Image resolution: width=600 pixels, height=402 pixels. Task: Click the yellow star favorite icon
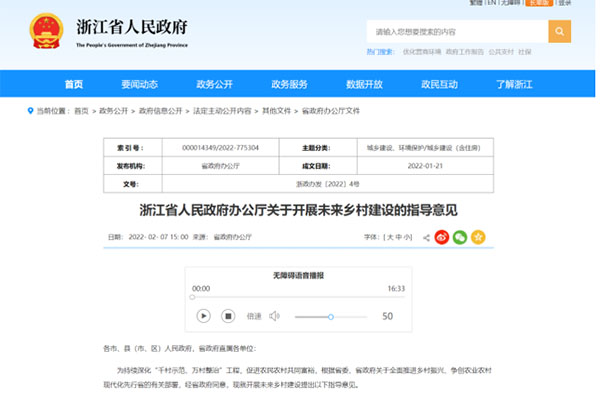478,237
